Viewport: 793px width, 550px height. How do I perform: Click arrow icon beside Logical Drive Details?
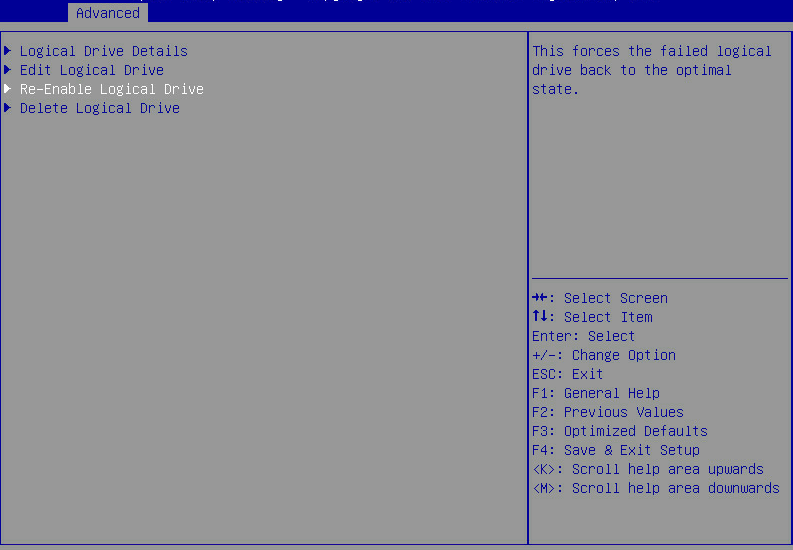[x=8, y=51]
